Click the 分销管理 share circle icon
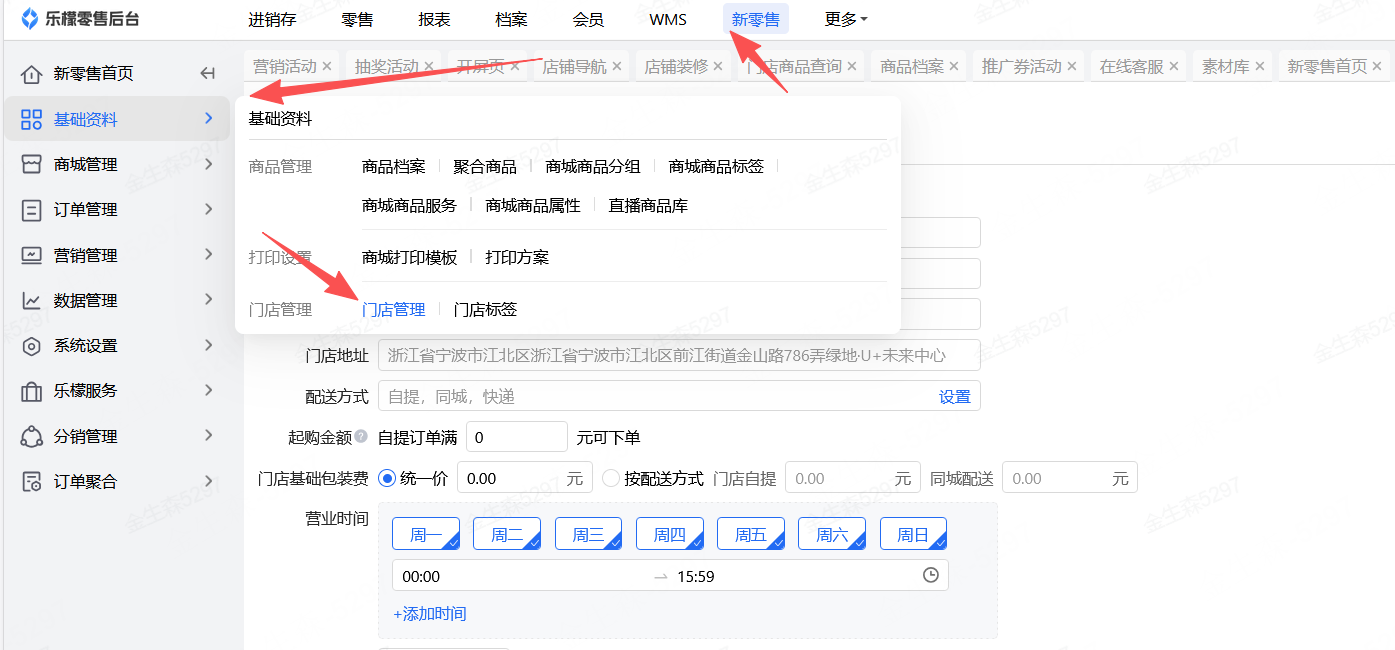The image size is (1395, 650). [32, 436]
